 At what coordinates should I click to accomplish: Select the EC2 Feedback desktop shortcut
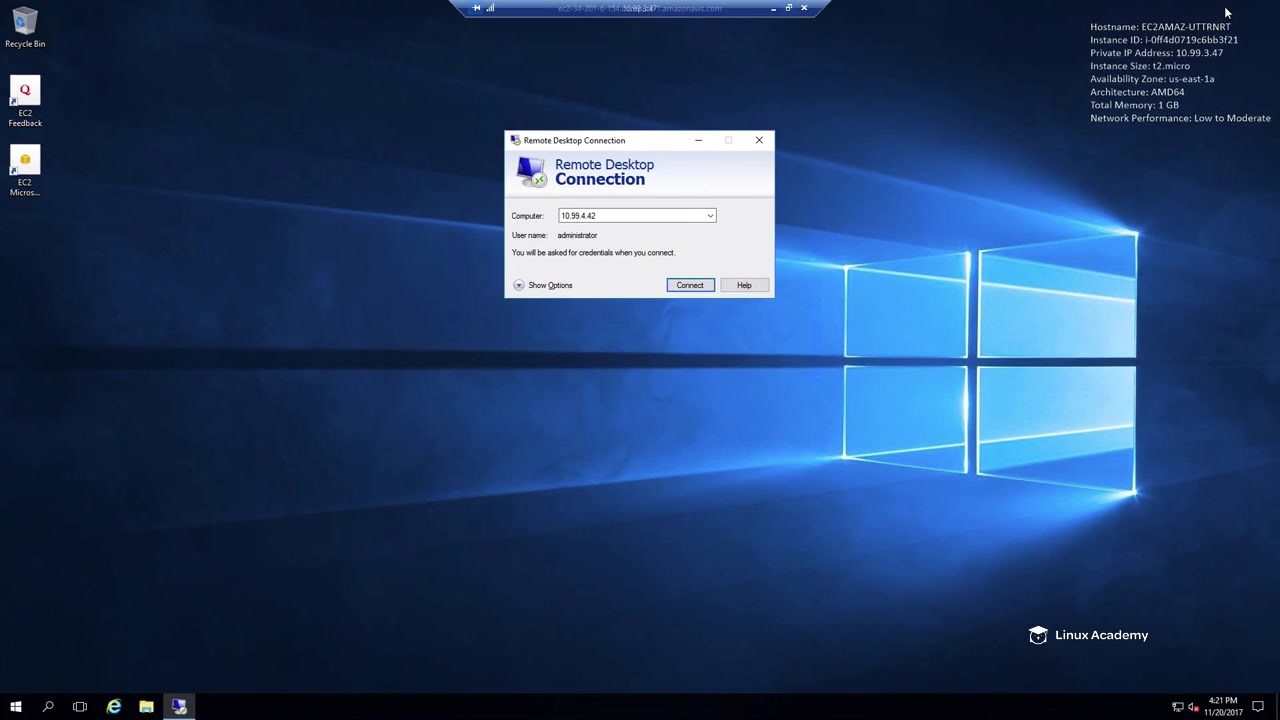pyautogui.click(x=25, y=101)
